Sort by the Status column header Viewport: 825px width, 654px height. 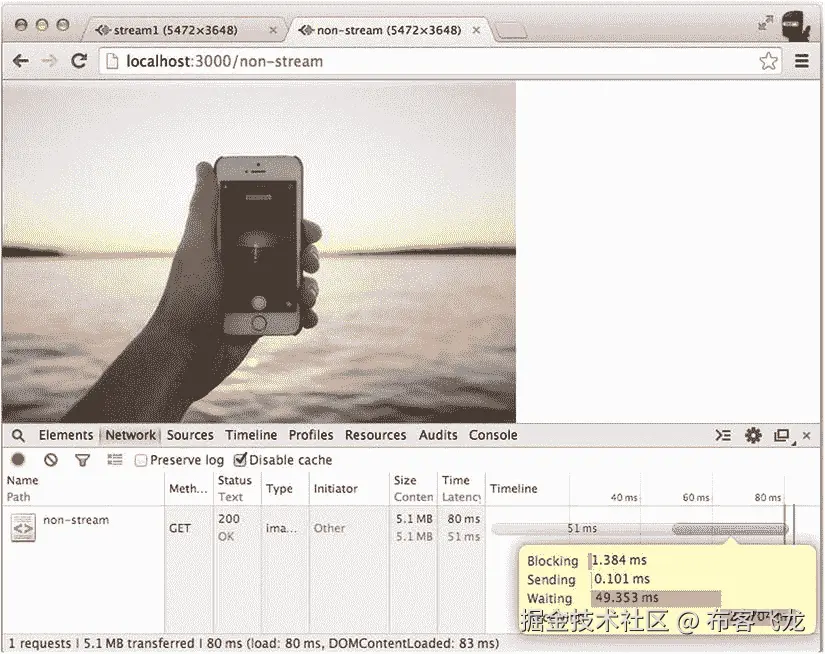pos(237,488)
